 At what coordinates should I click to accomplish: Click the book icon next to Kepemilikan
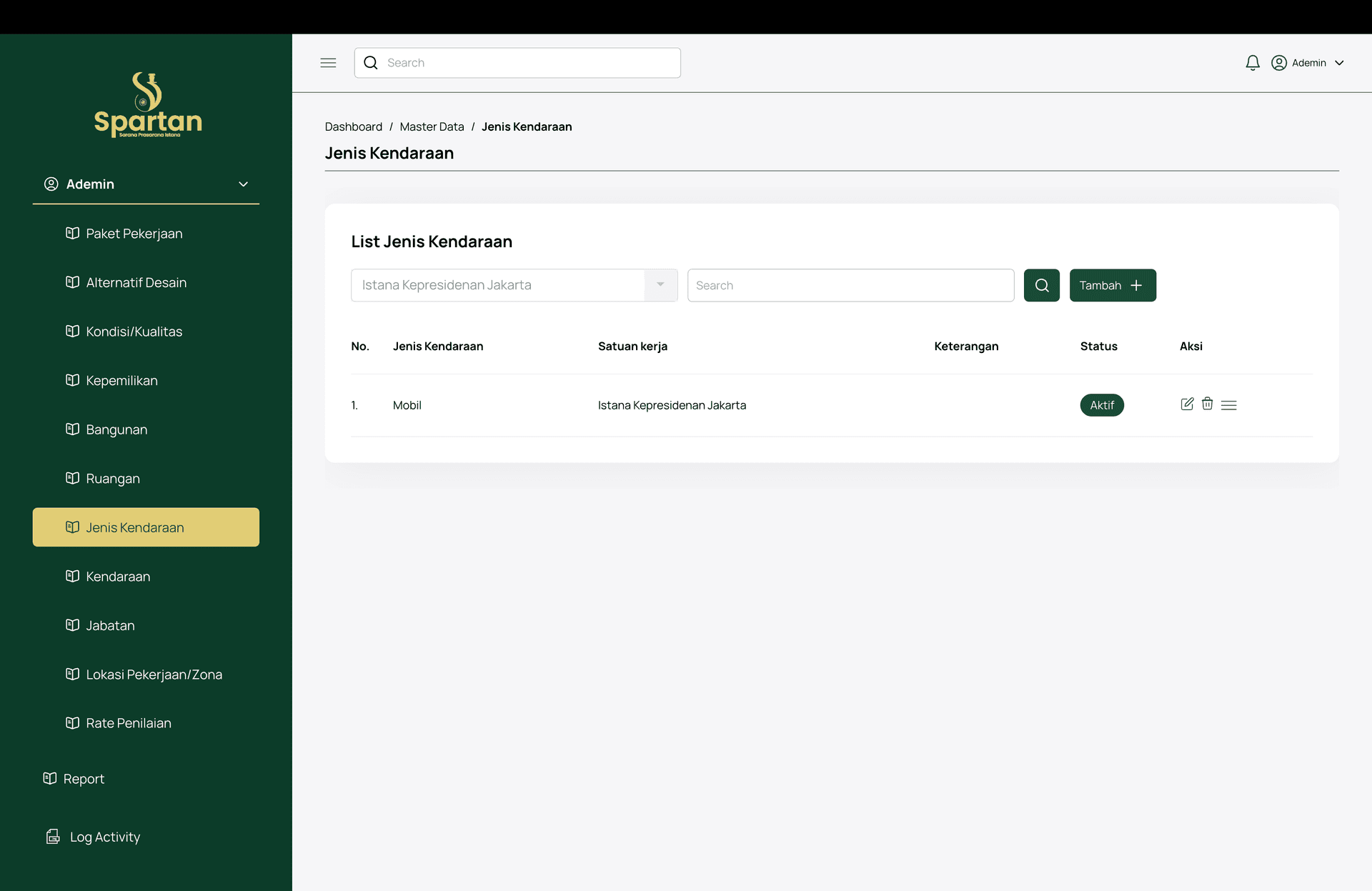(x=72, y=380)
